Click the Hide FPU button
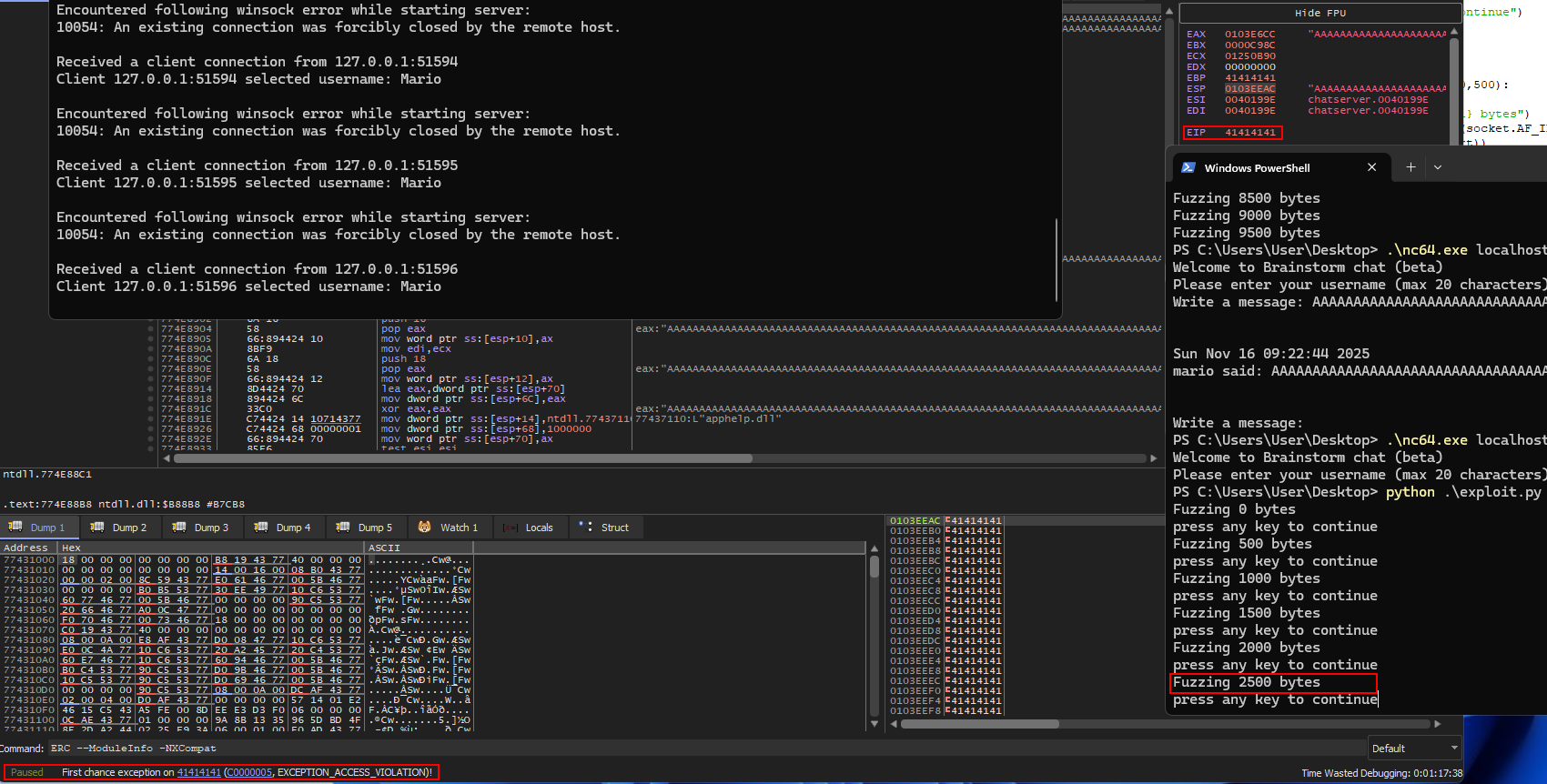This screenshot has width=1547, height=784. click(1319, 13)
